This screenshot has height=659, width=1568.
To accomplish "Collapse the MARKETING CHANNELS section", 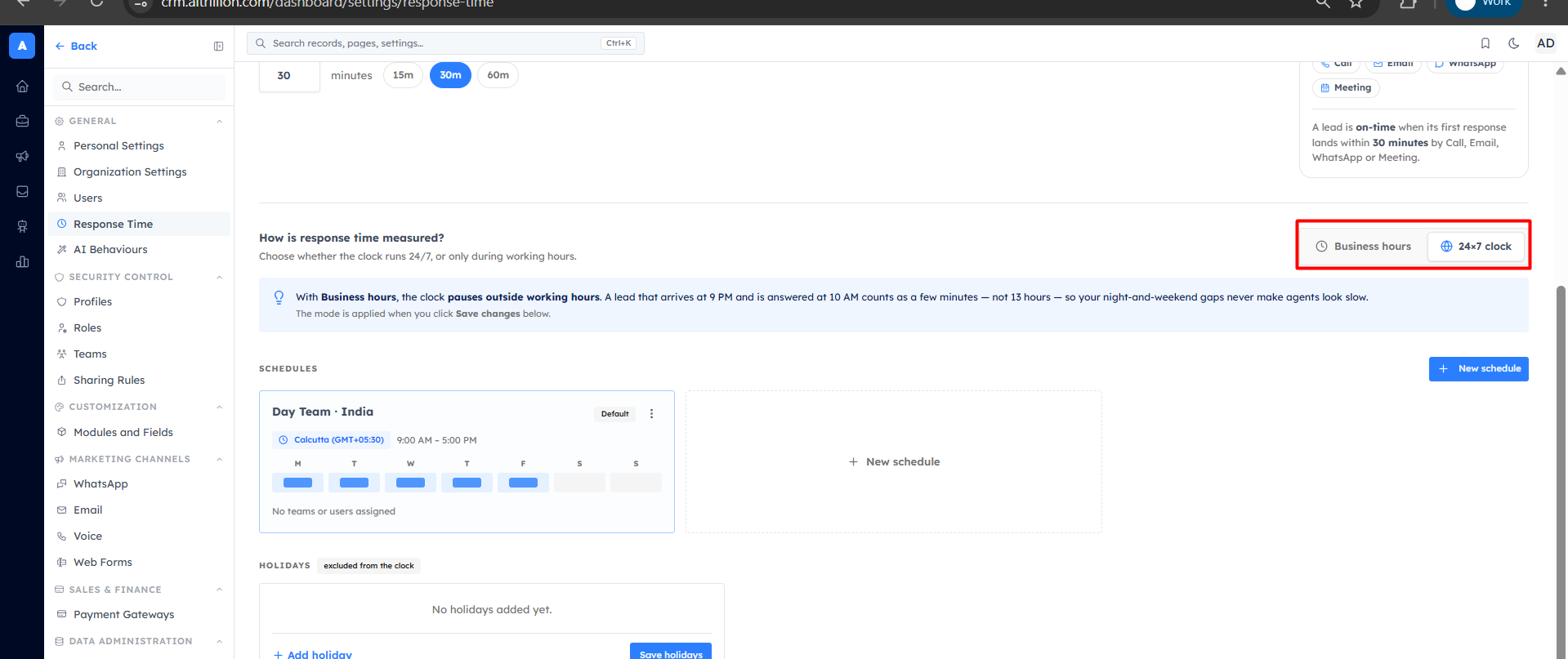I will pos(219,460).
